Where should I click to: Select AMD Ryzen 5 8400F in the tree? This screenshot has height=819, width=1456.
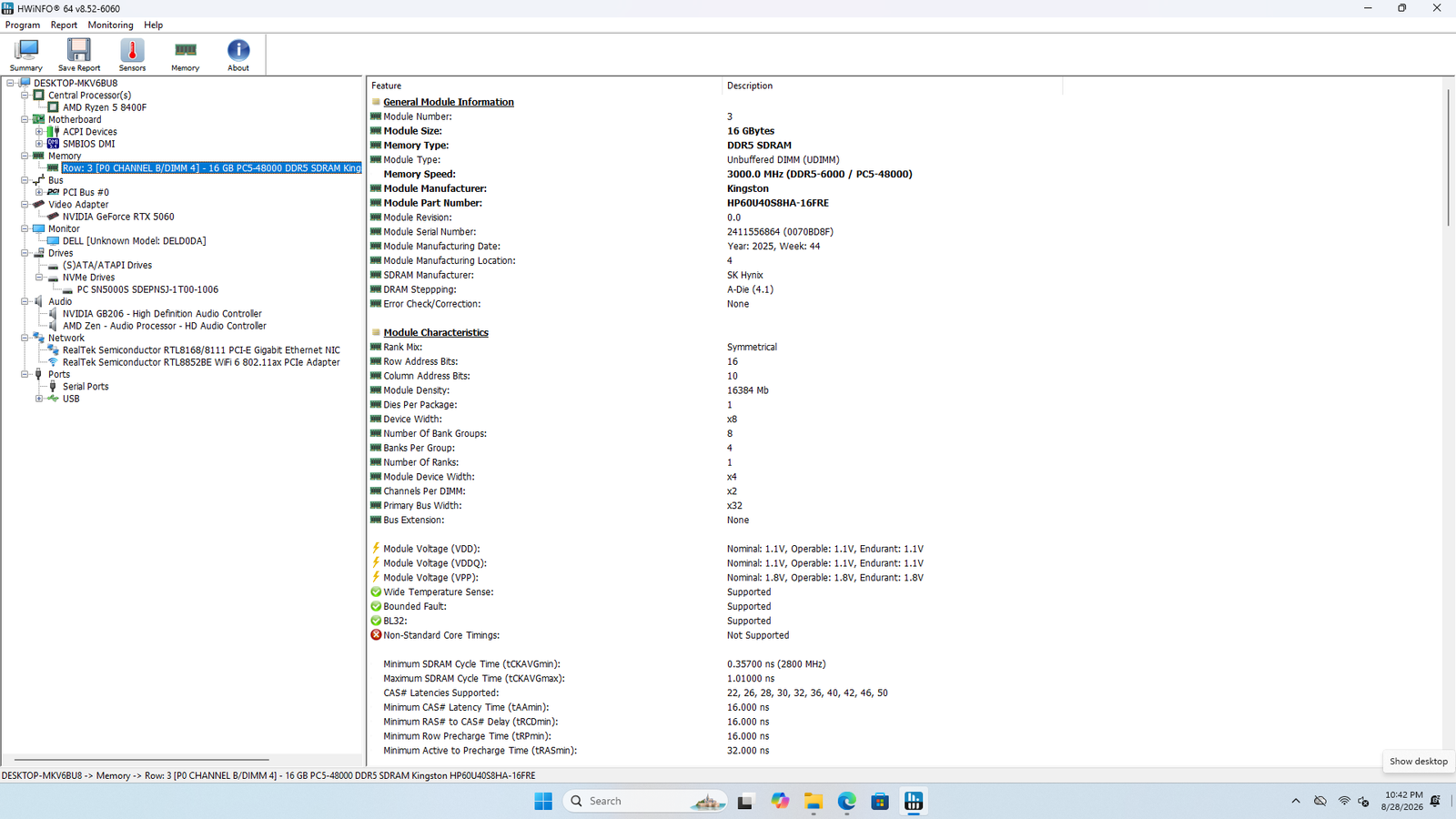[x=105, y=107]
